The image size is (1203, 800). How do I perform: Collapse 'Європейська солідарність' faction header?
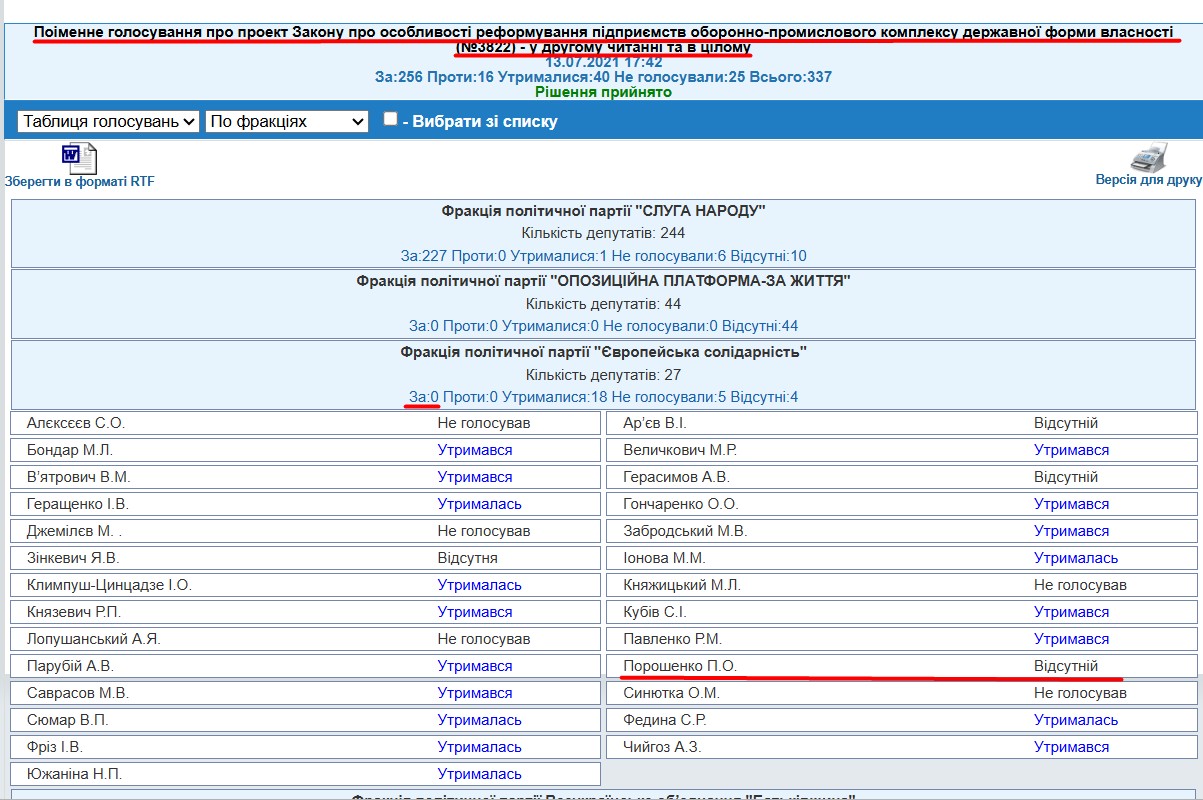click(x=603, y=352)
